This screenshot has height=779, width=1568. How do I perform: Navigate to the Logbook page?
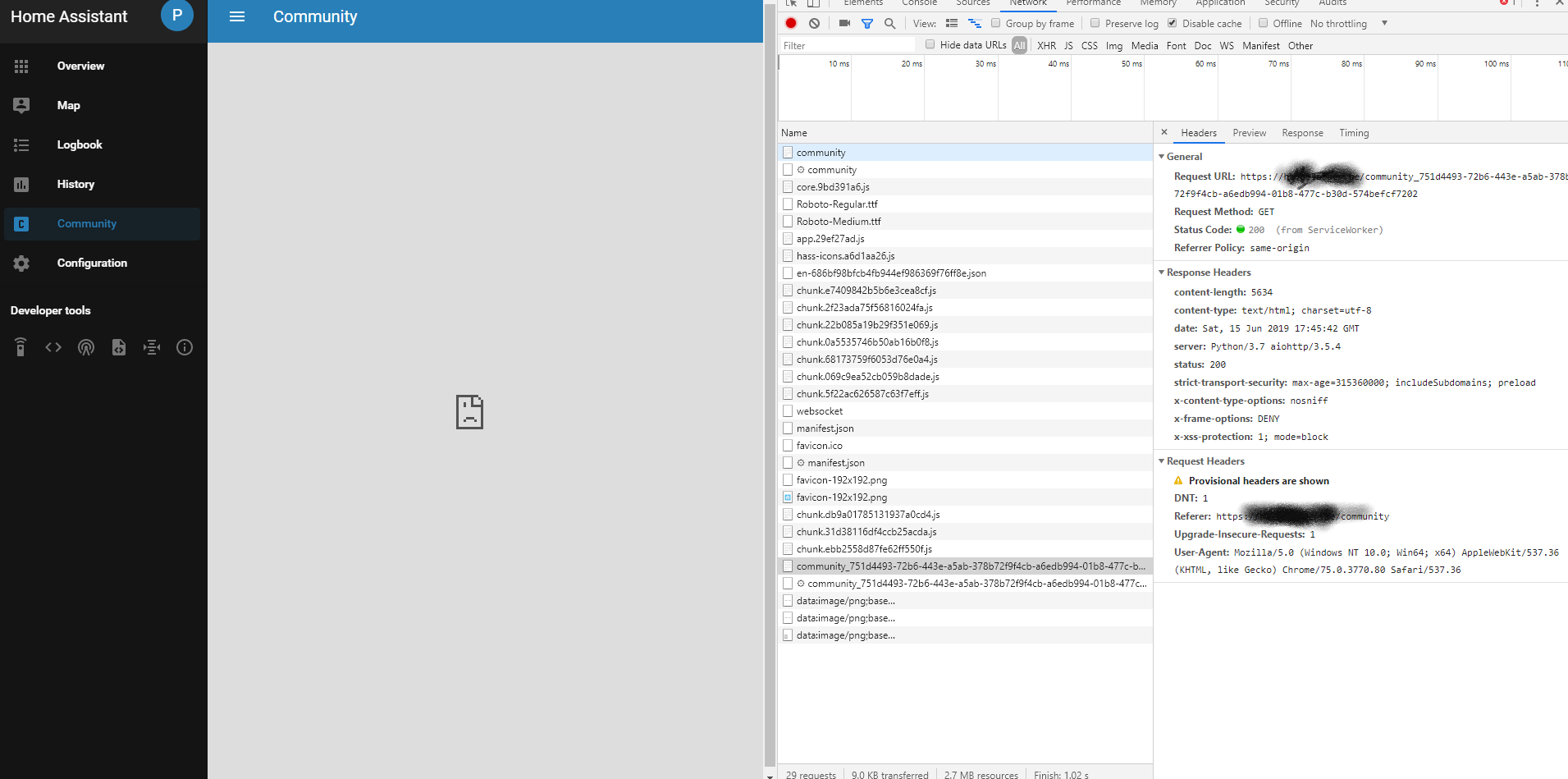[80, 144]
